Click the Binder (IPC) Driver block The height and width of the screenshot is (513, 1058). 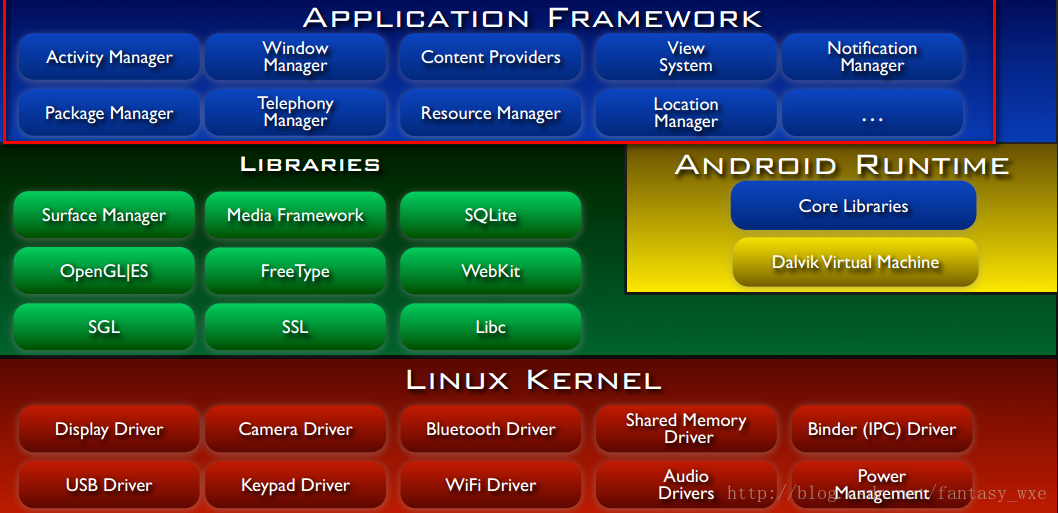click(x=882, y=429)
